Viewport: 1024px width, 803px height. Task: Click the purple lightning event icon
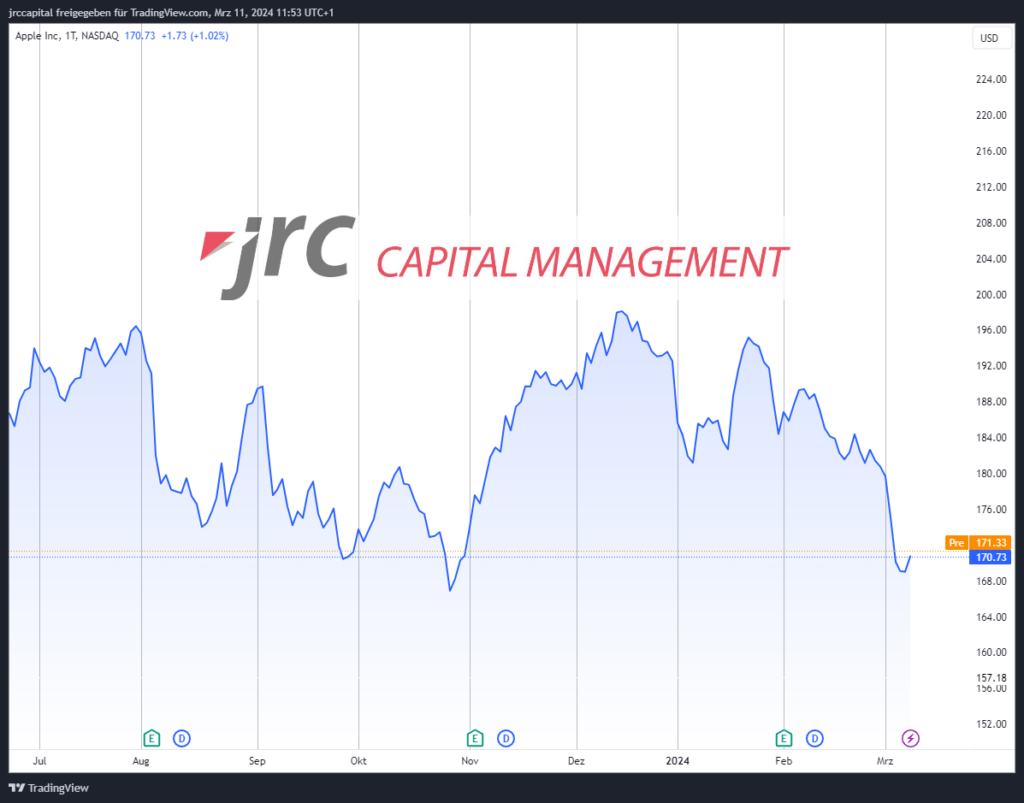[x=910, y=738]
